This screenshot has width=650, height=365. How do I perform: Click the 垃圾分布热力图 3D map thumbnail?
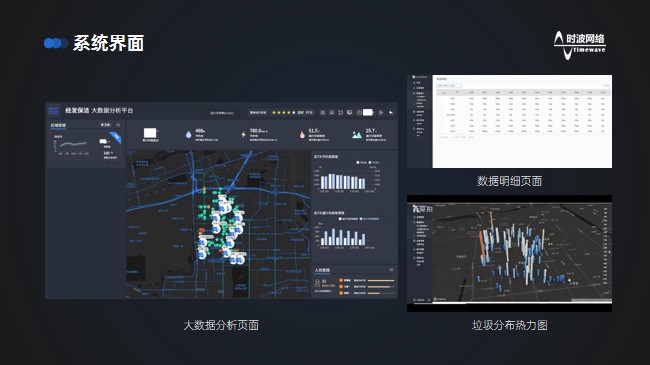coord(509,253)
